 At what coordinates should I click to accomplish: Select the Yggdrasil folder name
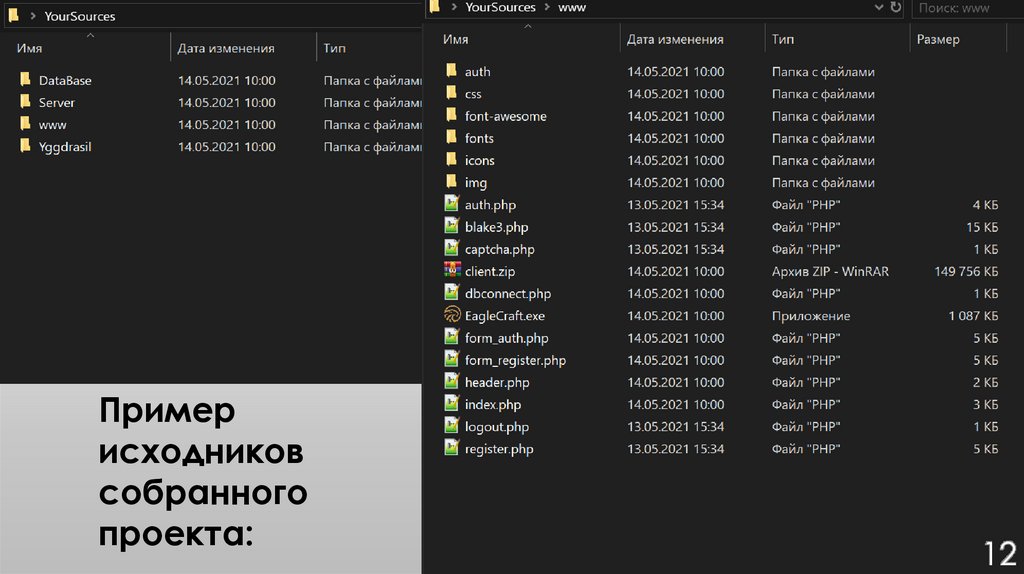pos(65,147)
